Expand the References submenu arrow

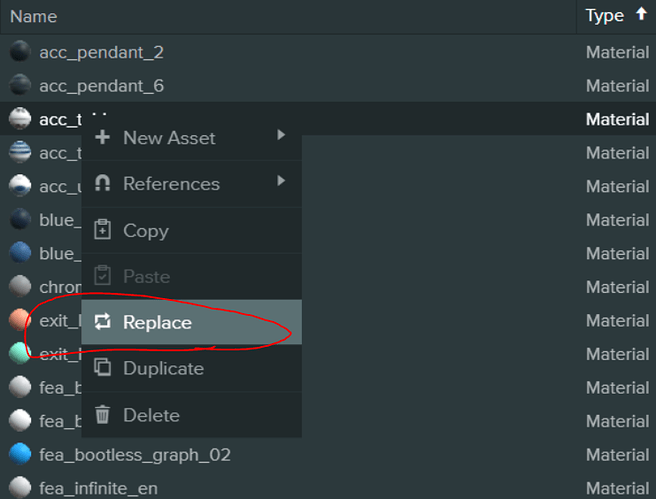(x=281, y=181)
